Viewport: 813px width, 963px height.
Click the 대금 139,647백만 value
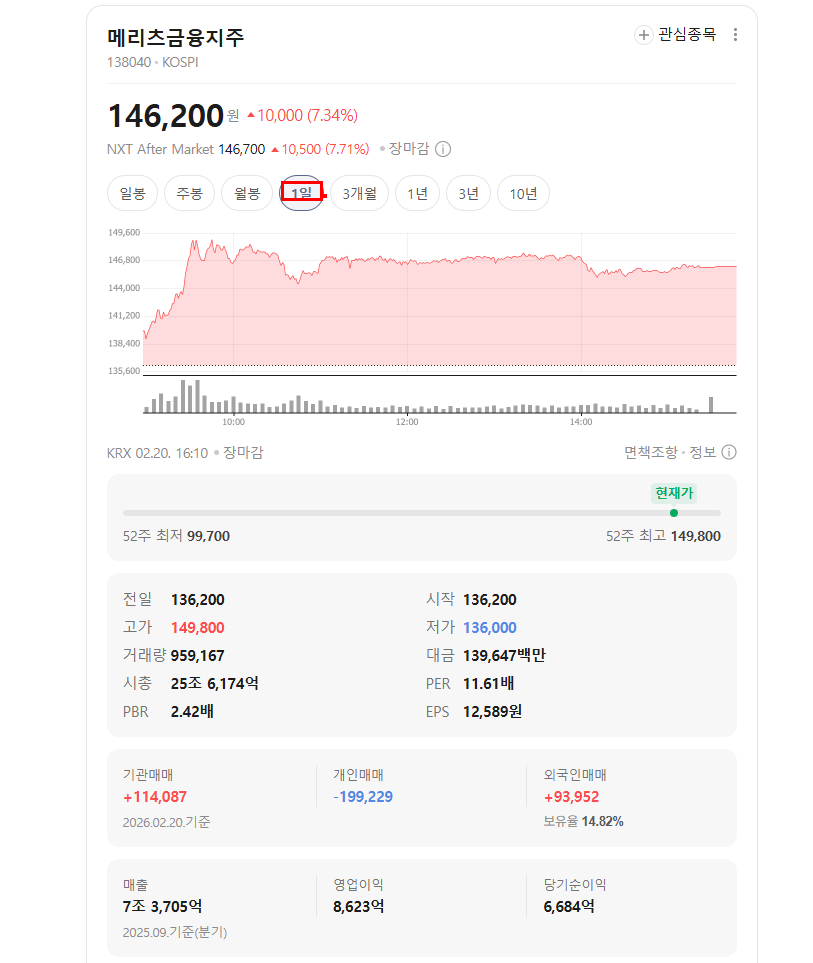[504, 656]
